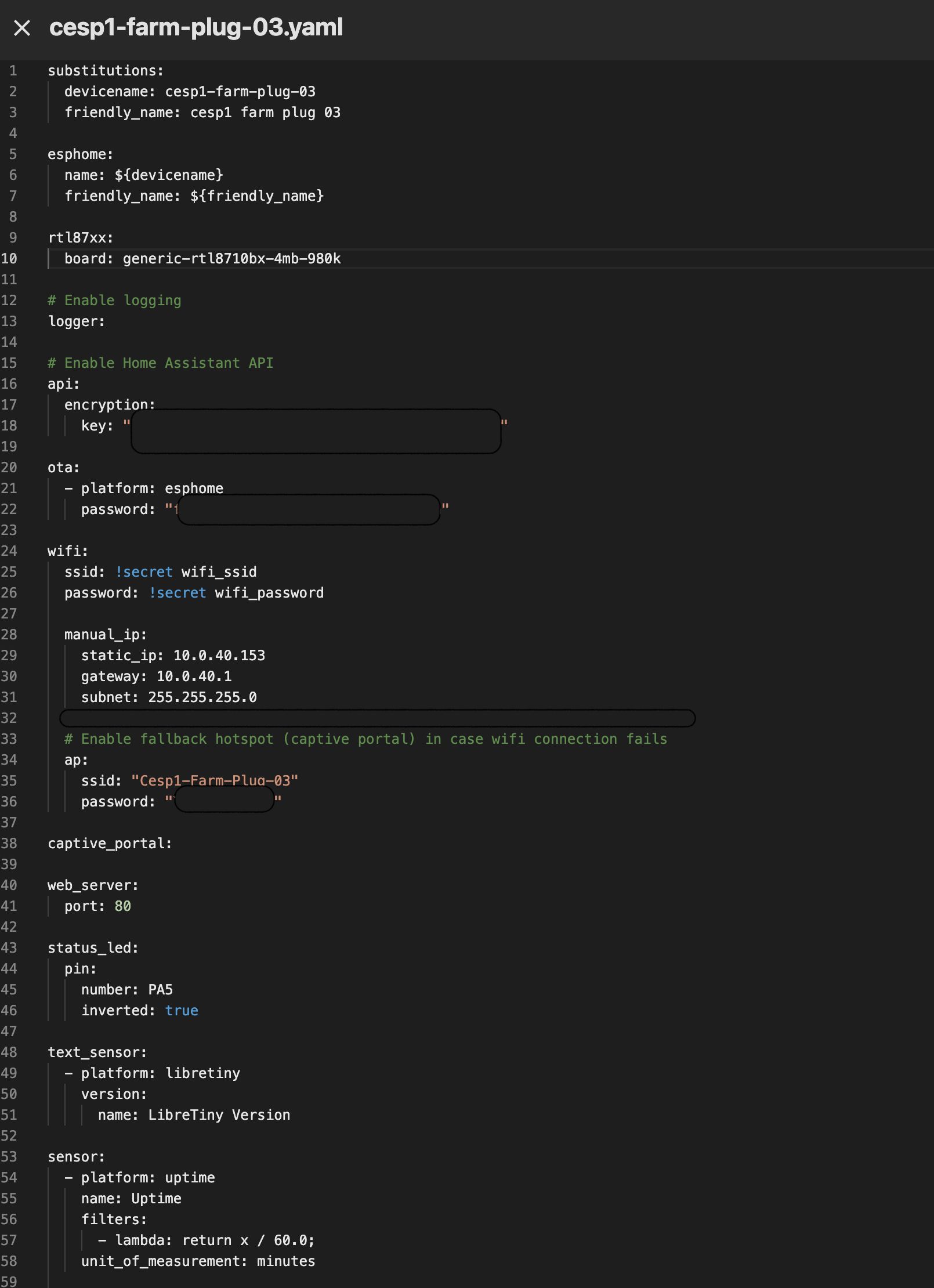Click the cesp1-farm-plug-03.yaml file title
Viewport: 934px width, 1288px height.
click(196, 28)
